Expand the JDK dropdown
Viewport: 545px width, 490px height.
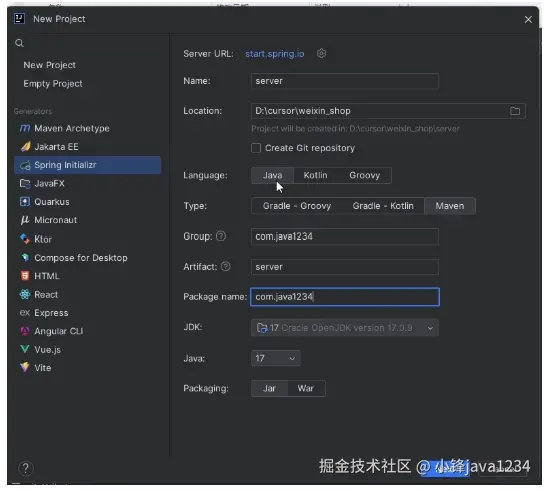(x=345, y=328)
